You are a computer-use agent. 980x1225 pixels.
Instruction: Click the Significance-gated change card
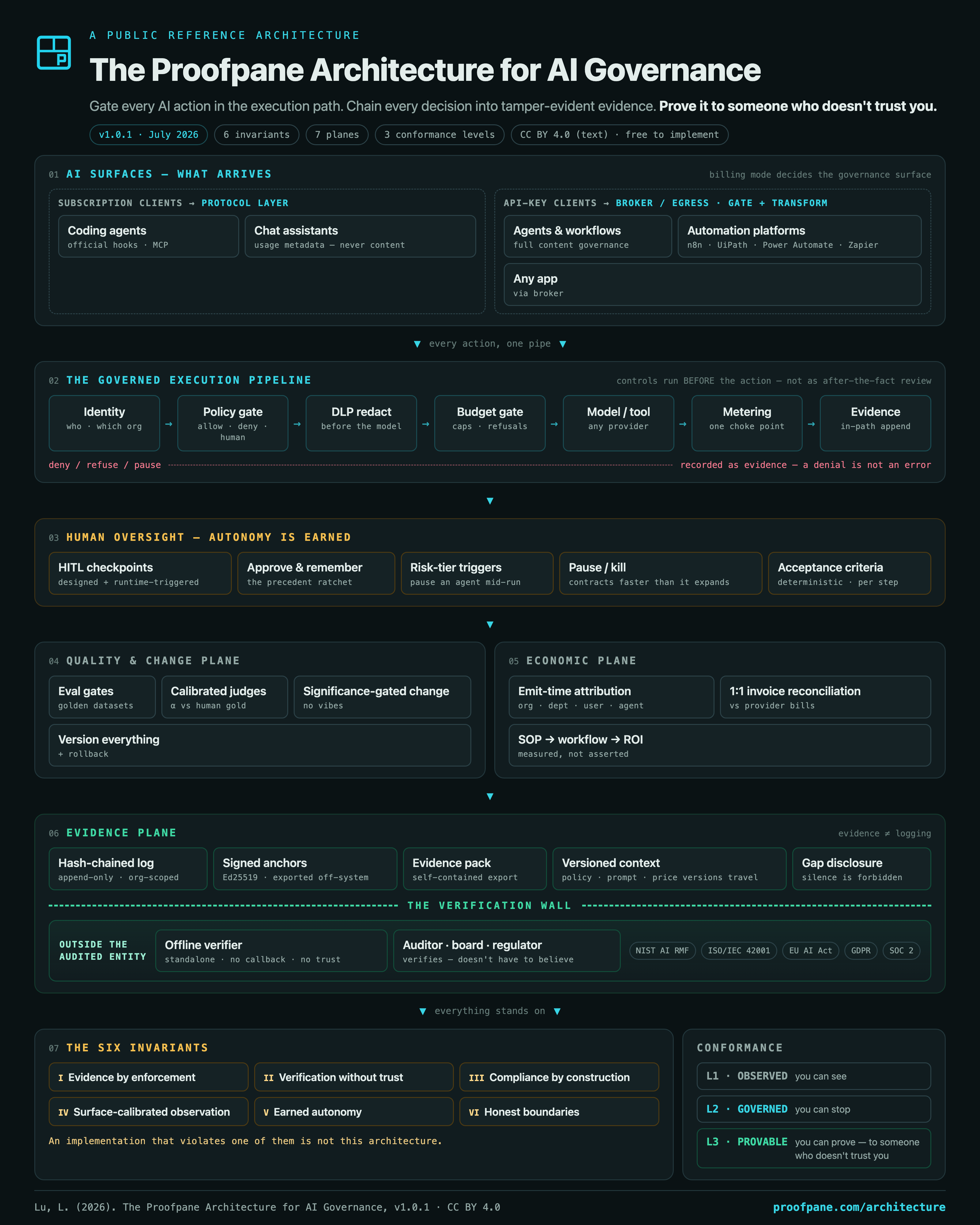[x=382, y=697]
